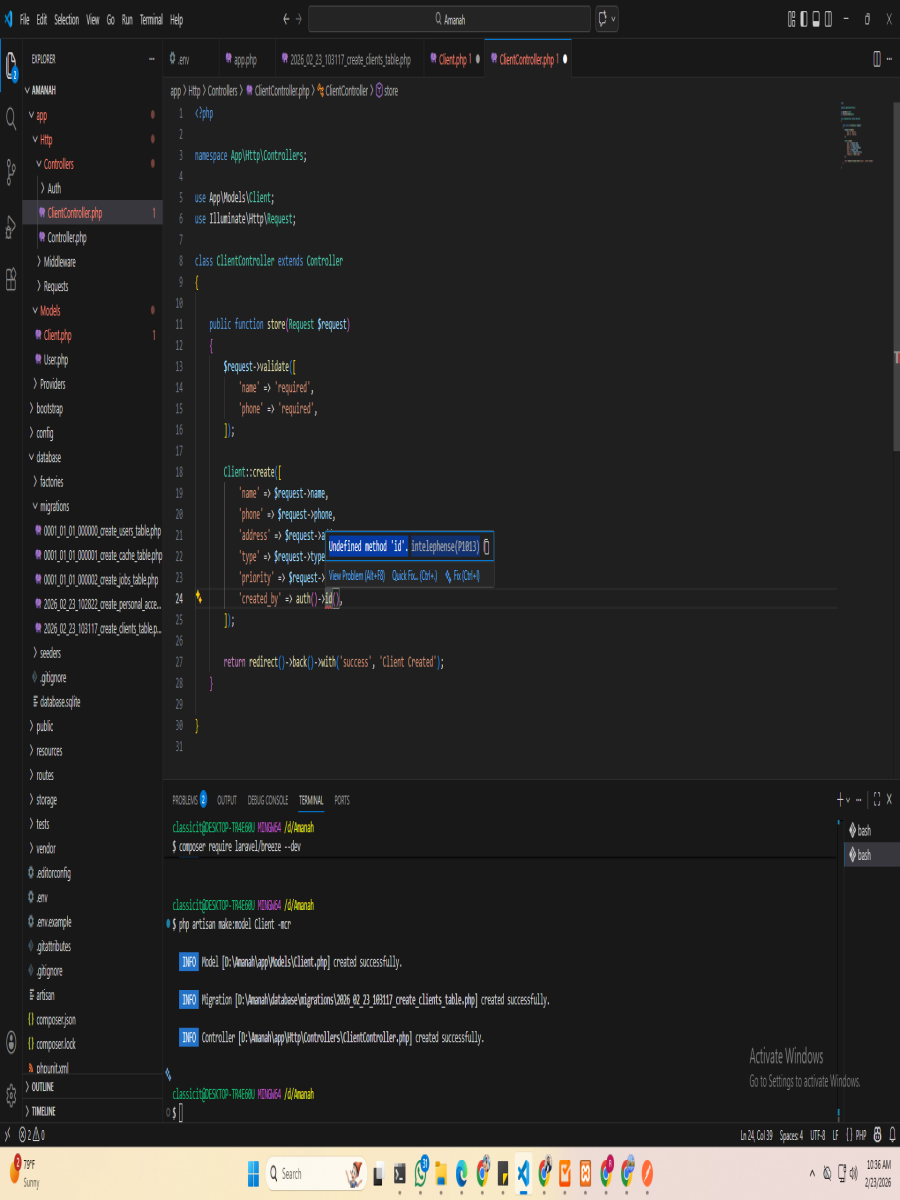Viewport: 900px width, 1200px height.
Task: Open the Search view in activity bar
Action: (11, 120)
